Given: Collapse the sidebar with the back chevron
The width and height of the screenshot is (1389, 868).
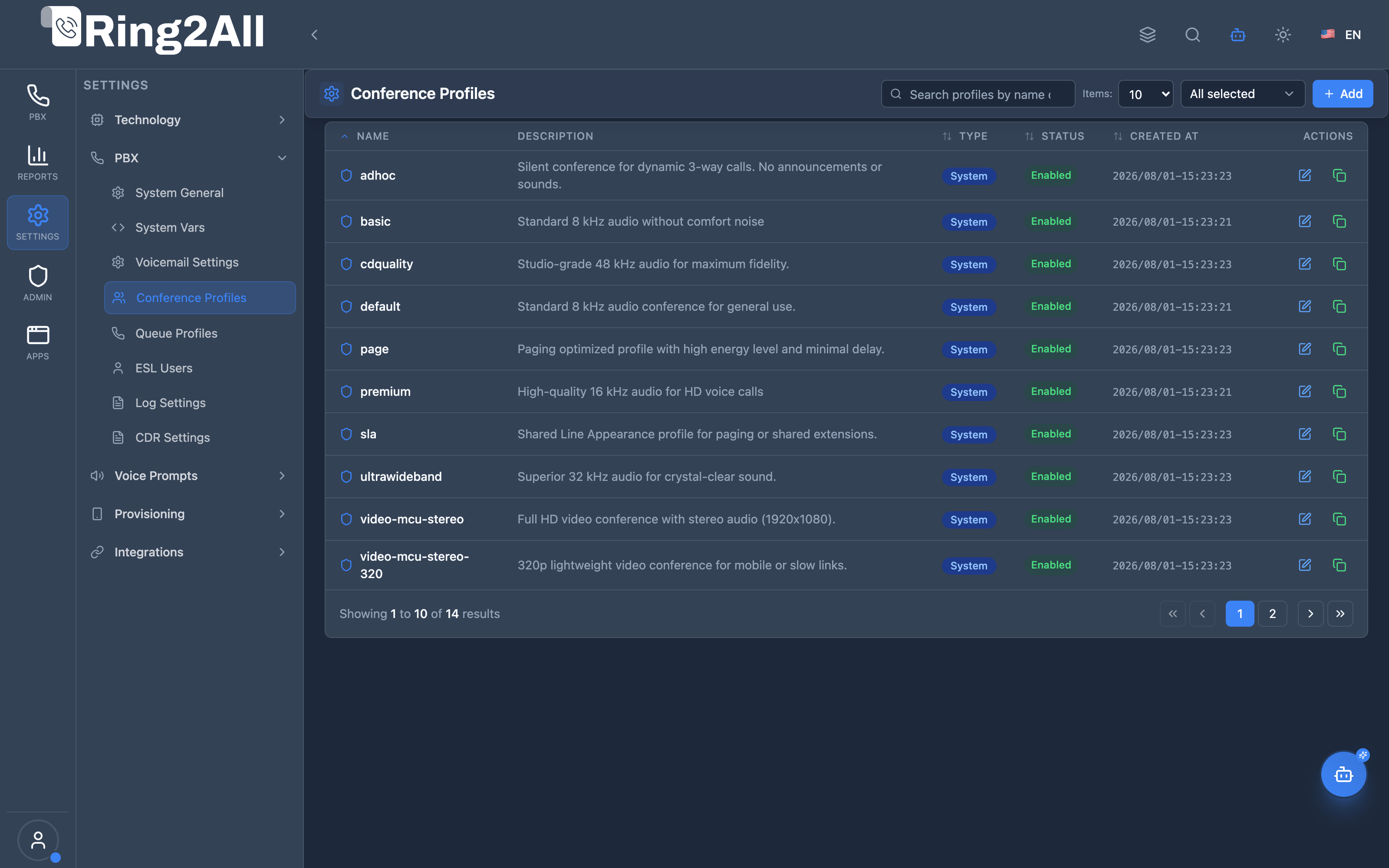Looking at the screenshot, I should (315, 35).
